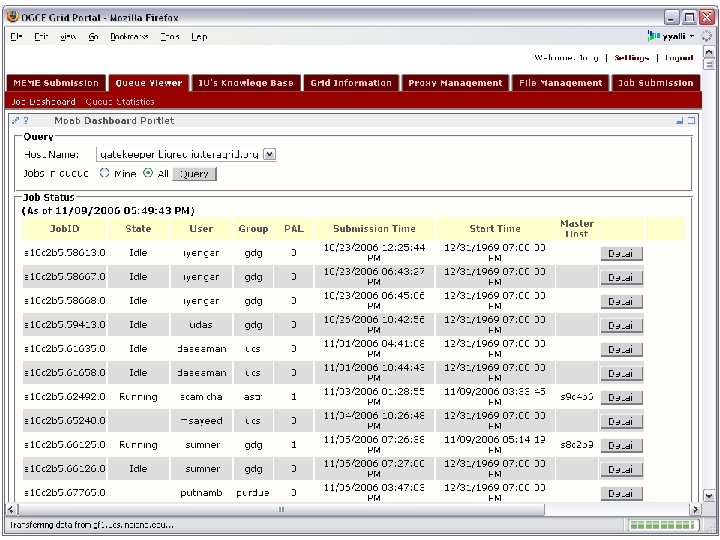Viewport: 720px width, 540px height.
Task: Click the udas user cell
Action: (x=201, y=325)
